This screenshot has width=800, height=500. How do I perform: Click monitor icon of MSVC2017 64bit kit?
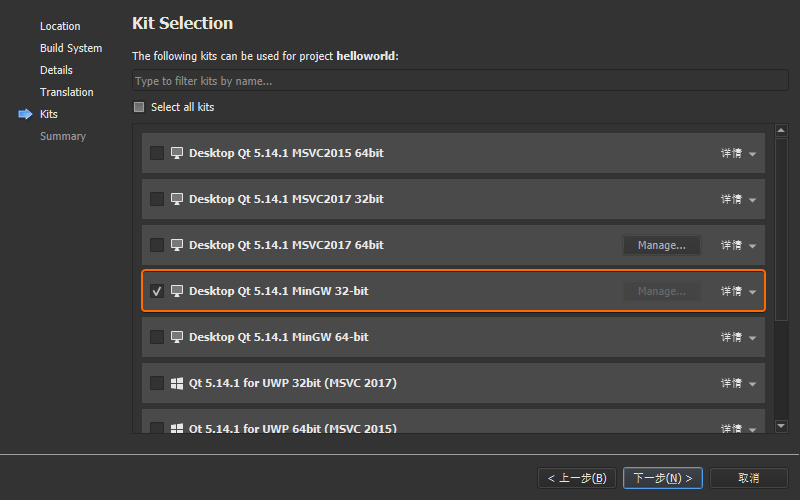click(x=177, y=245)
